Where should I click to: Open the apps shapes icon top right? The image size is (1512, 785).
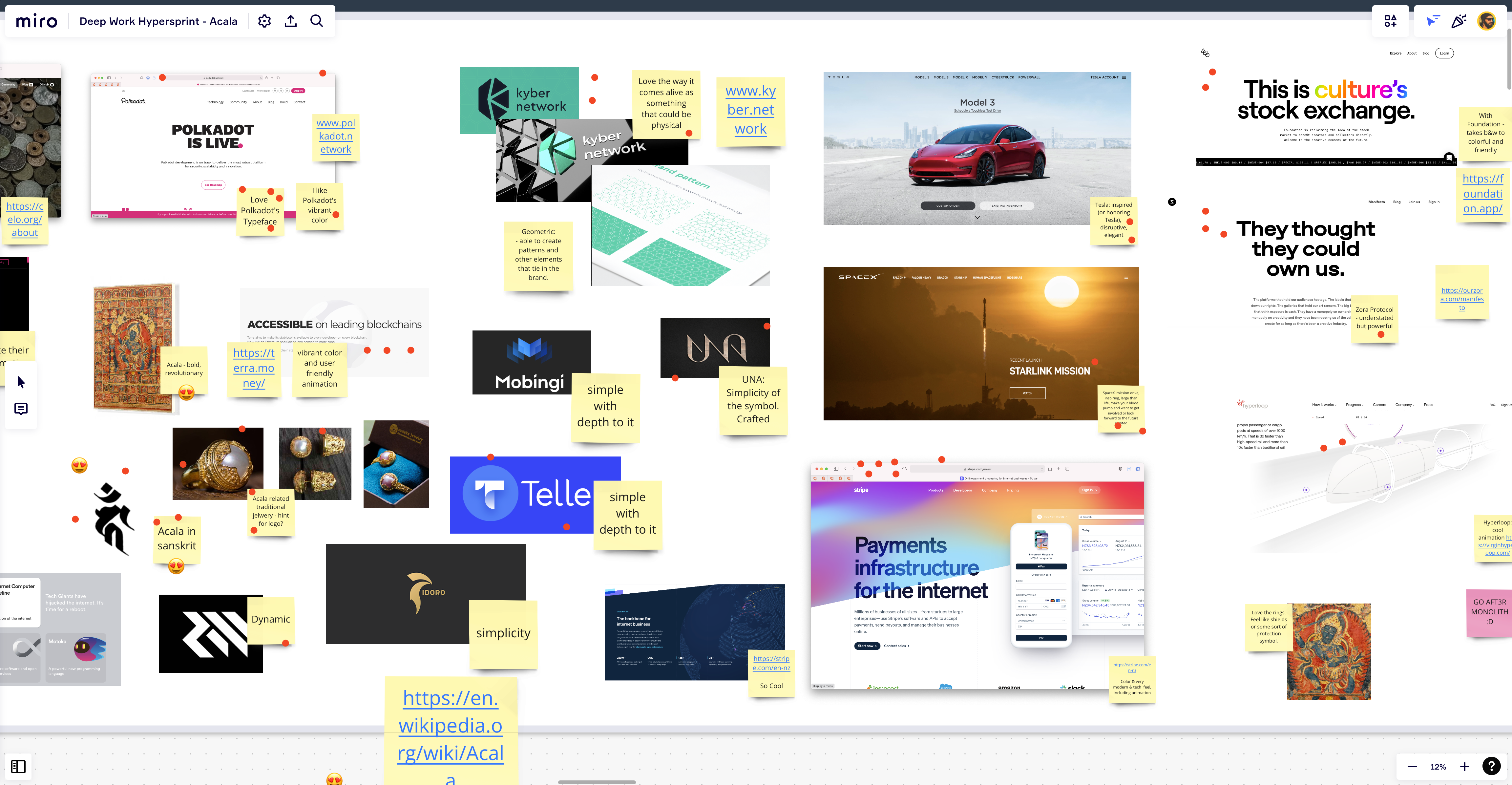[1391, 21]
